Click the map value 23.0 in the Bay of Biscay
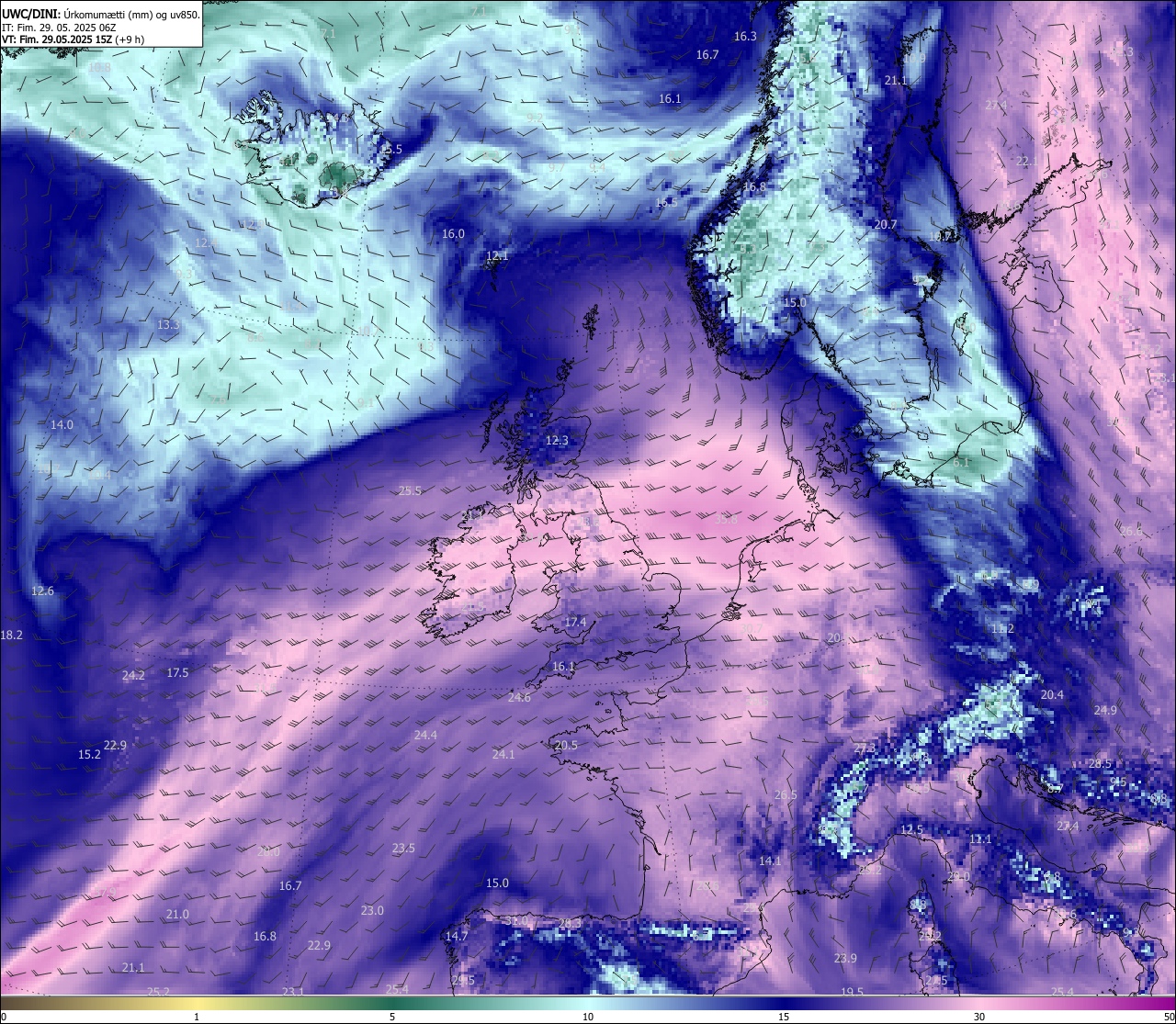 pyautogui.click(x=372, y=911)
